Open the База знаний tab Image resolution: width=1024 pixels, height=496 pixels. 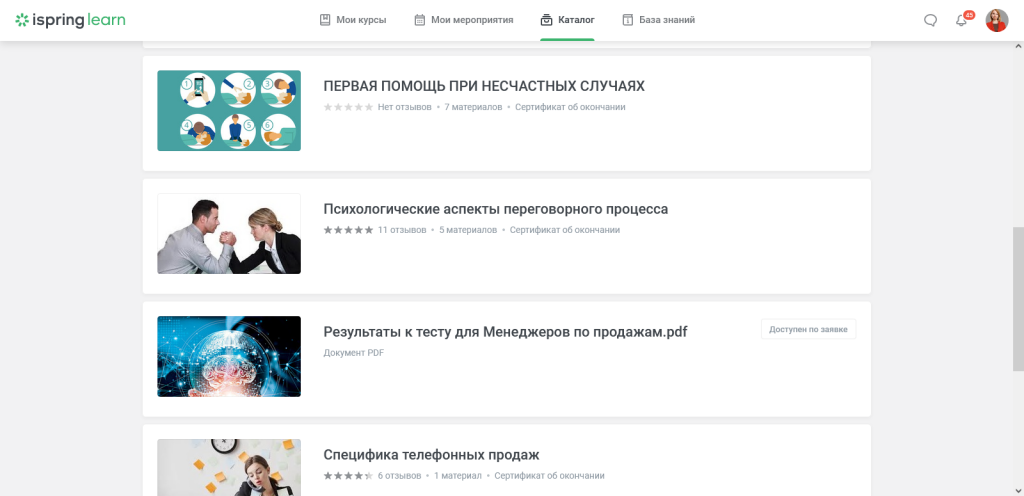point(658,20)
